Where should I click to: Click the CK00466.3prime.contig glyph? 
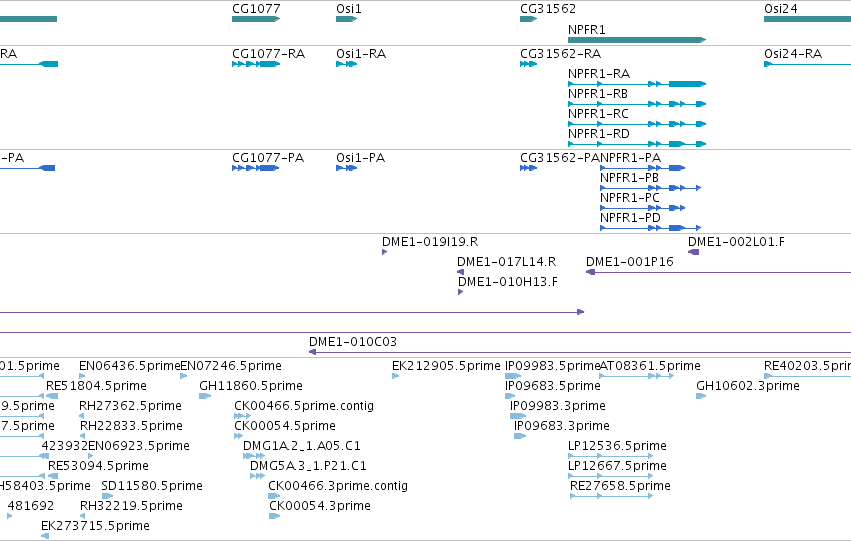click(274, 496)
